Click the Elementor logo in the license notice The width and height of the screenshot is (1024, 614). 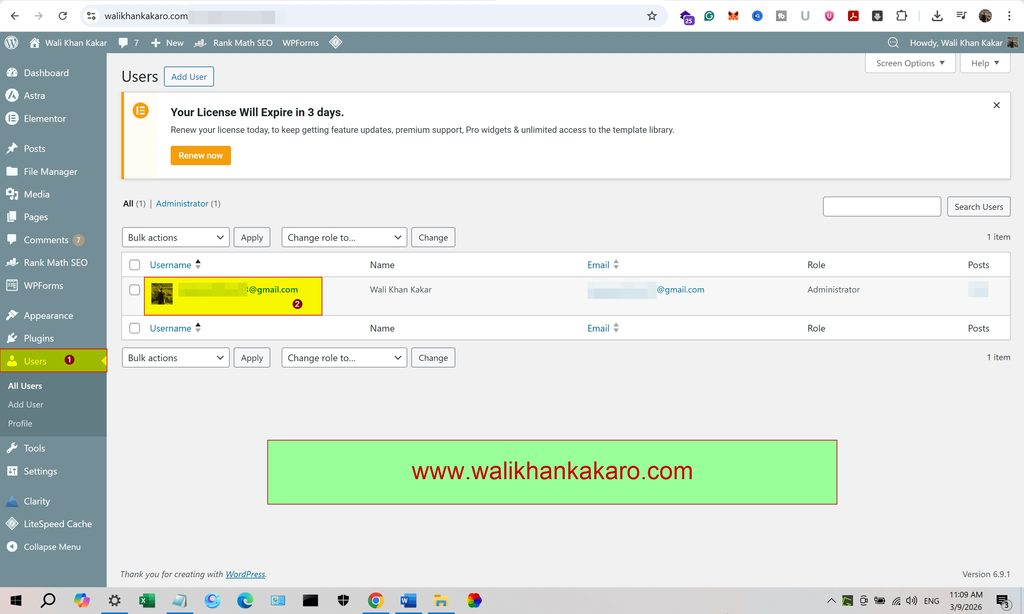click(140, 110)
